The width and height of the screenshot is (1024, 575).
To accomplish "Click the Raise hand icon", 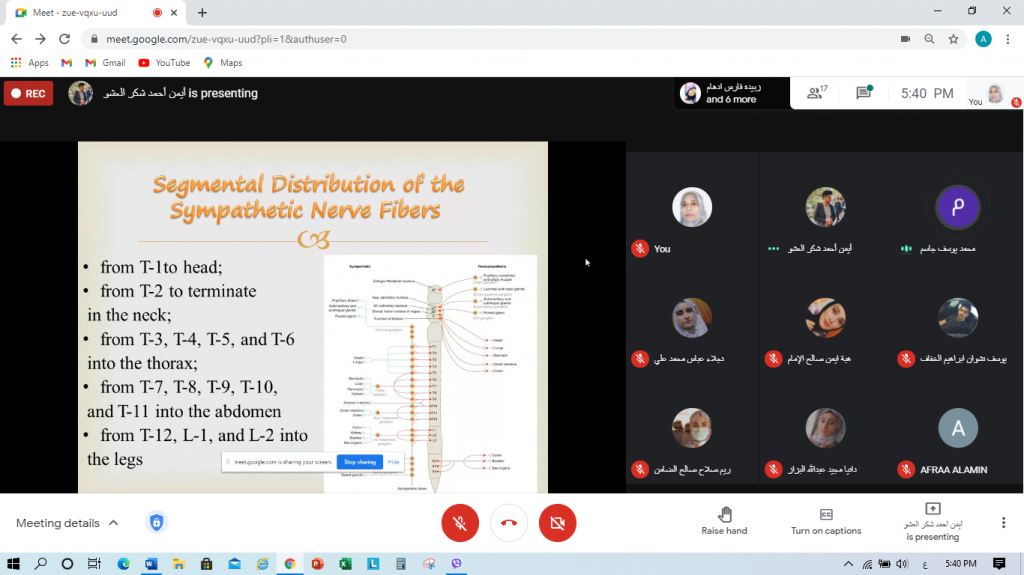I will [x=724, y=514].
